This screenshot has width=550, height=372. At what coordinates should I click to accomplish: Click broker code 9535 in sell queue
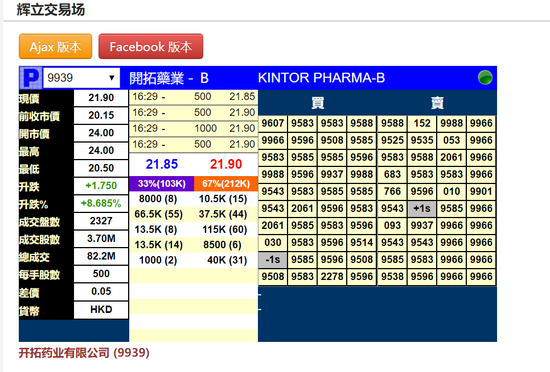click(x=422, y=140)
